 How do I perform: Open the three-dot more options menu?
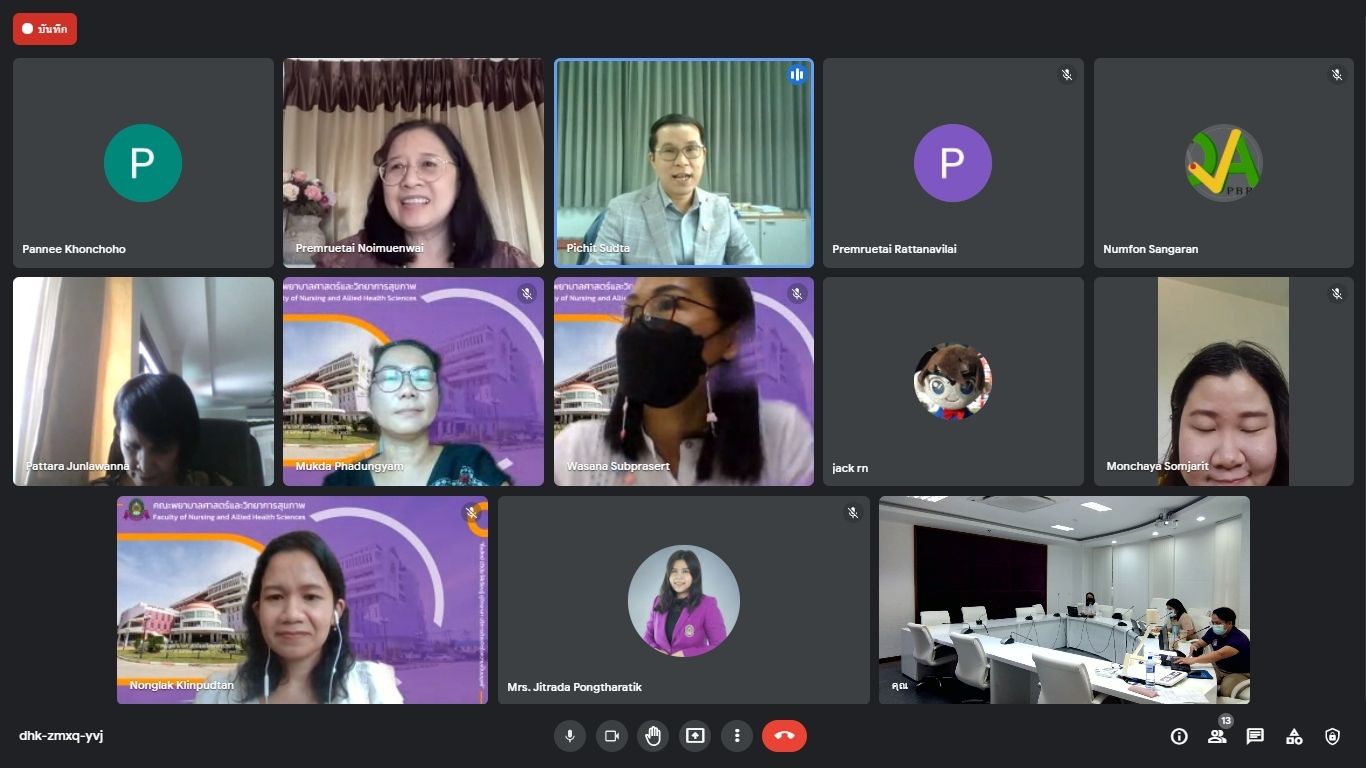(737, 736)
